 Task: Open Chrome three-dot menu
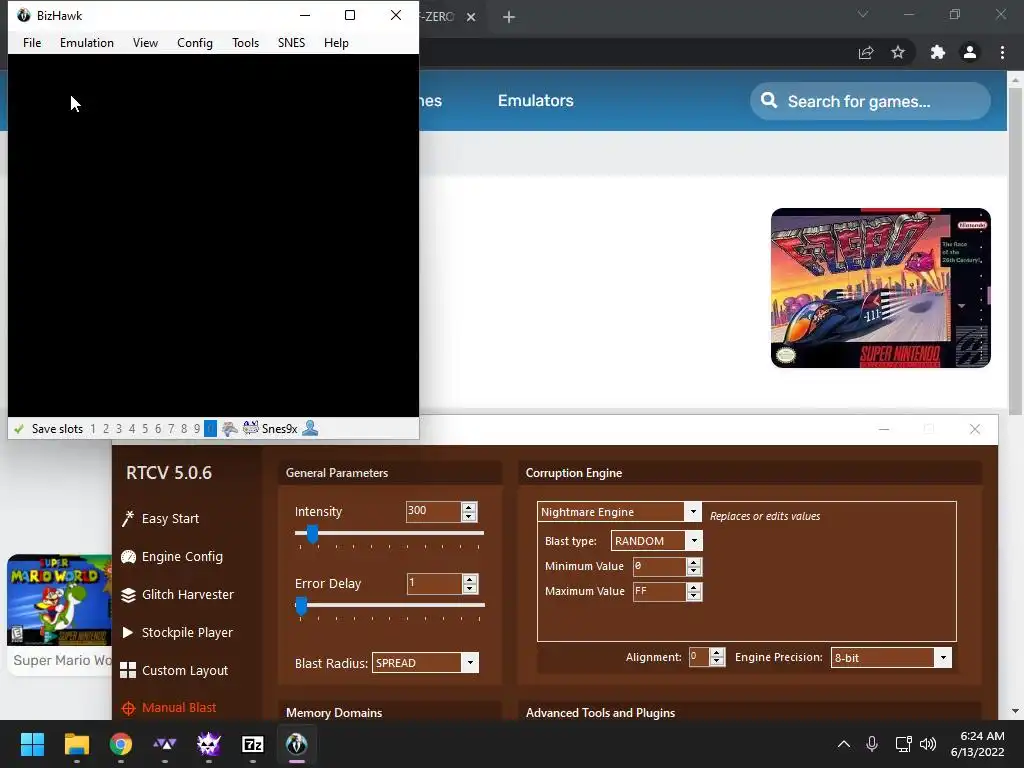click(x=1002, y=52)
